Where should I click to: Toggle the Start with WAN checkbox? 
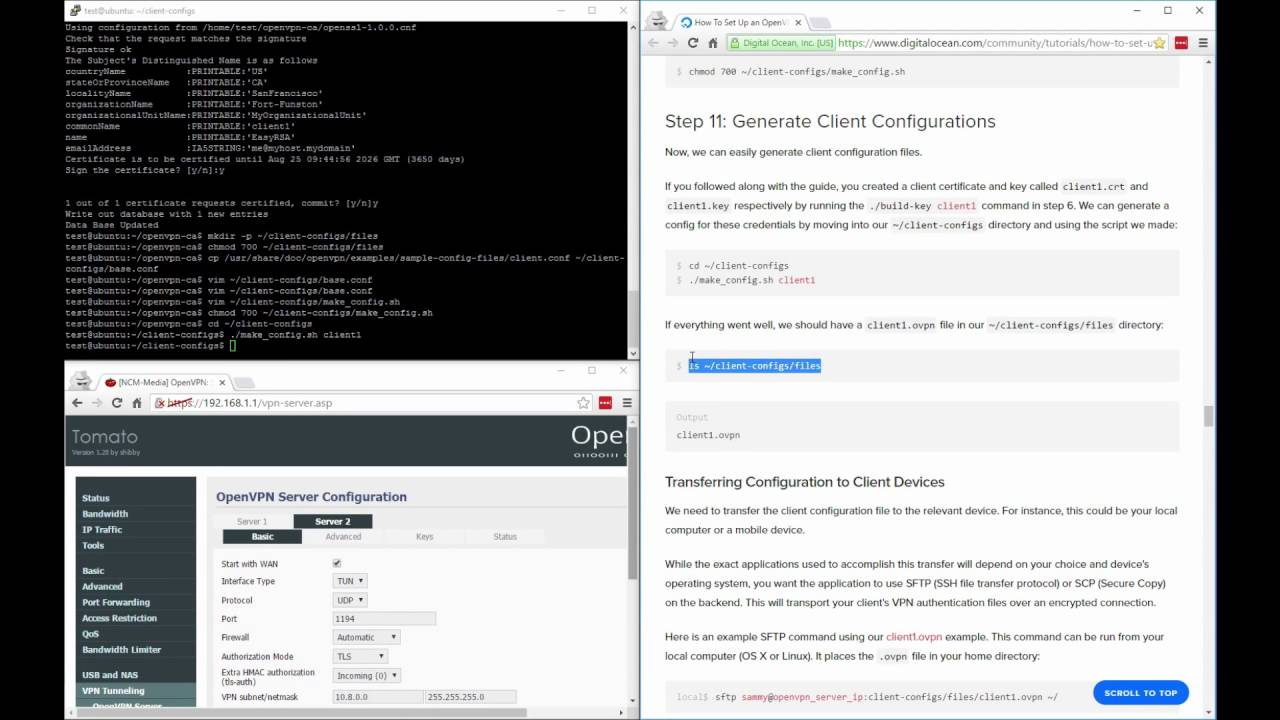pyautogui.click(x=337, y=564)
